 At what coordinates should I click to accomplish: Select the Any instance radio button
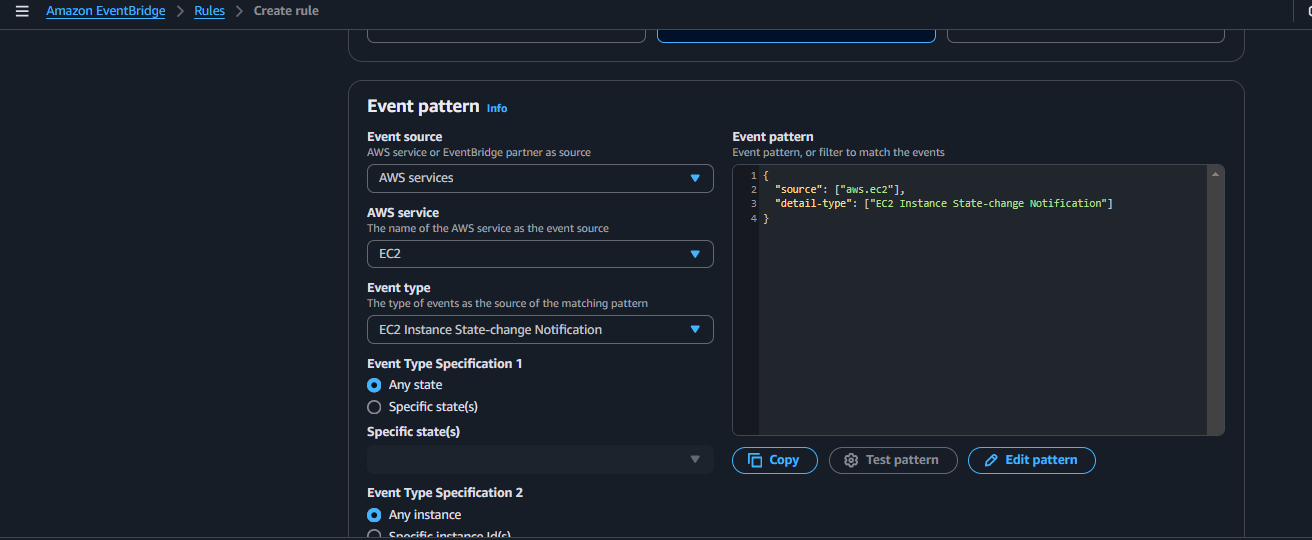pyautogui.click(x=374, y=515)
